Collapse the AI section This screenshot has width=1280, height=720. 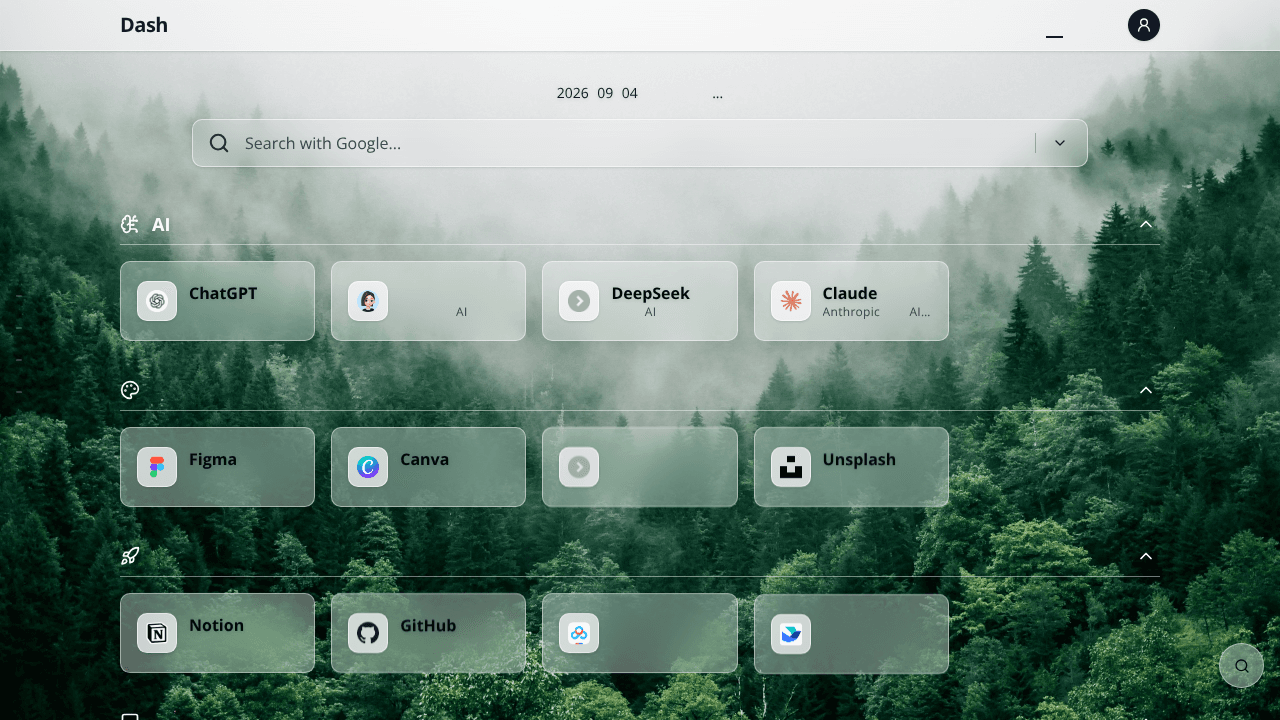(1146, 224)
